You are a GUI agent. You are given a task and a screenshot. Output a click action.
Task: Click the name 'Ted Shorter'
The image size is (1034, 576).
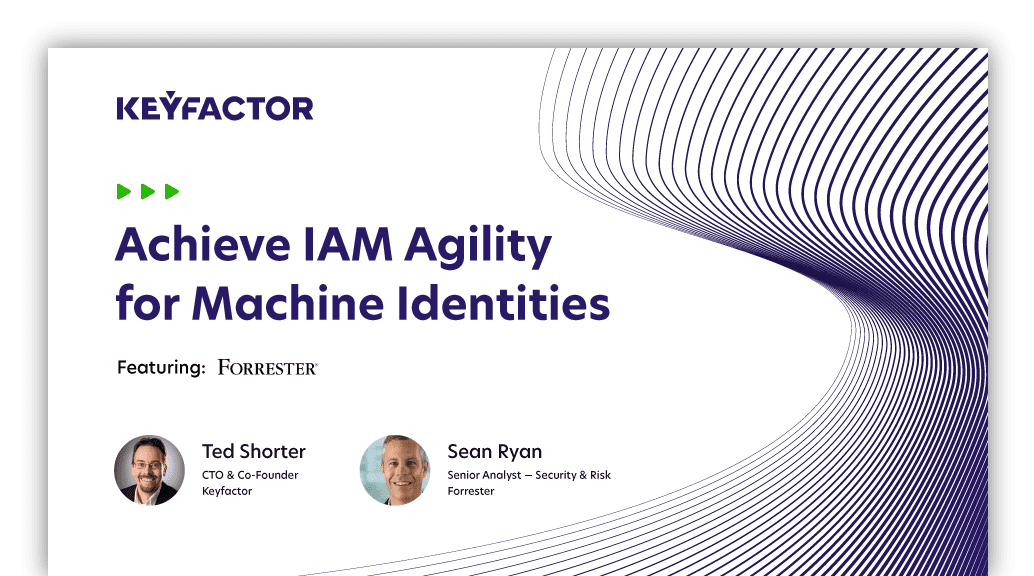(254, 451)
